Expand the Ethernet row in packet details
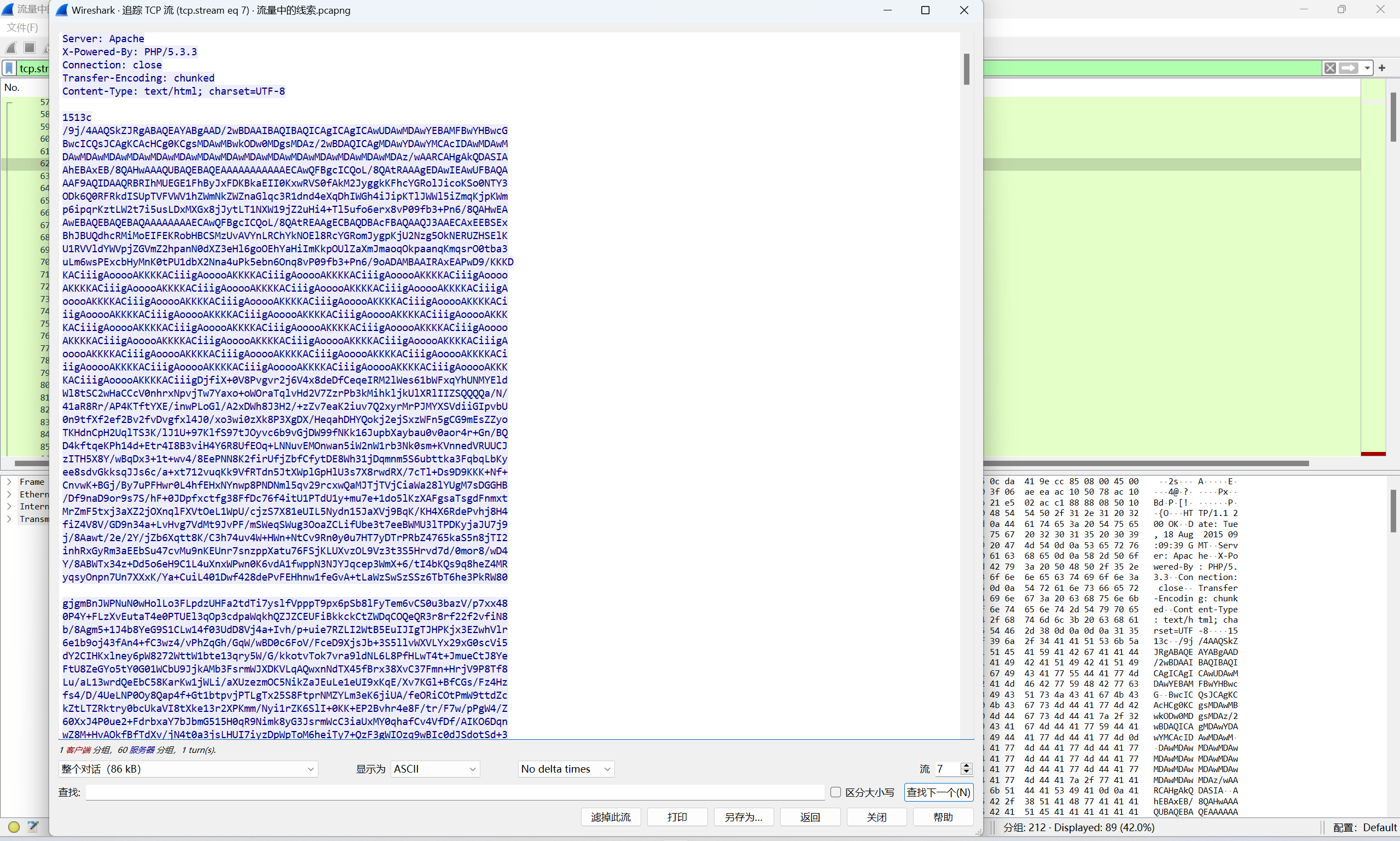Screen dimensions: 1400x841 [9, 494]
